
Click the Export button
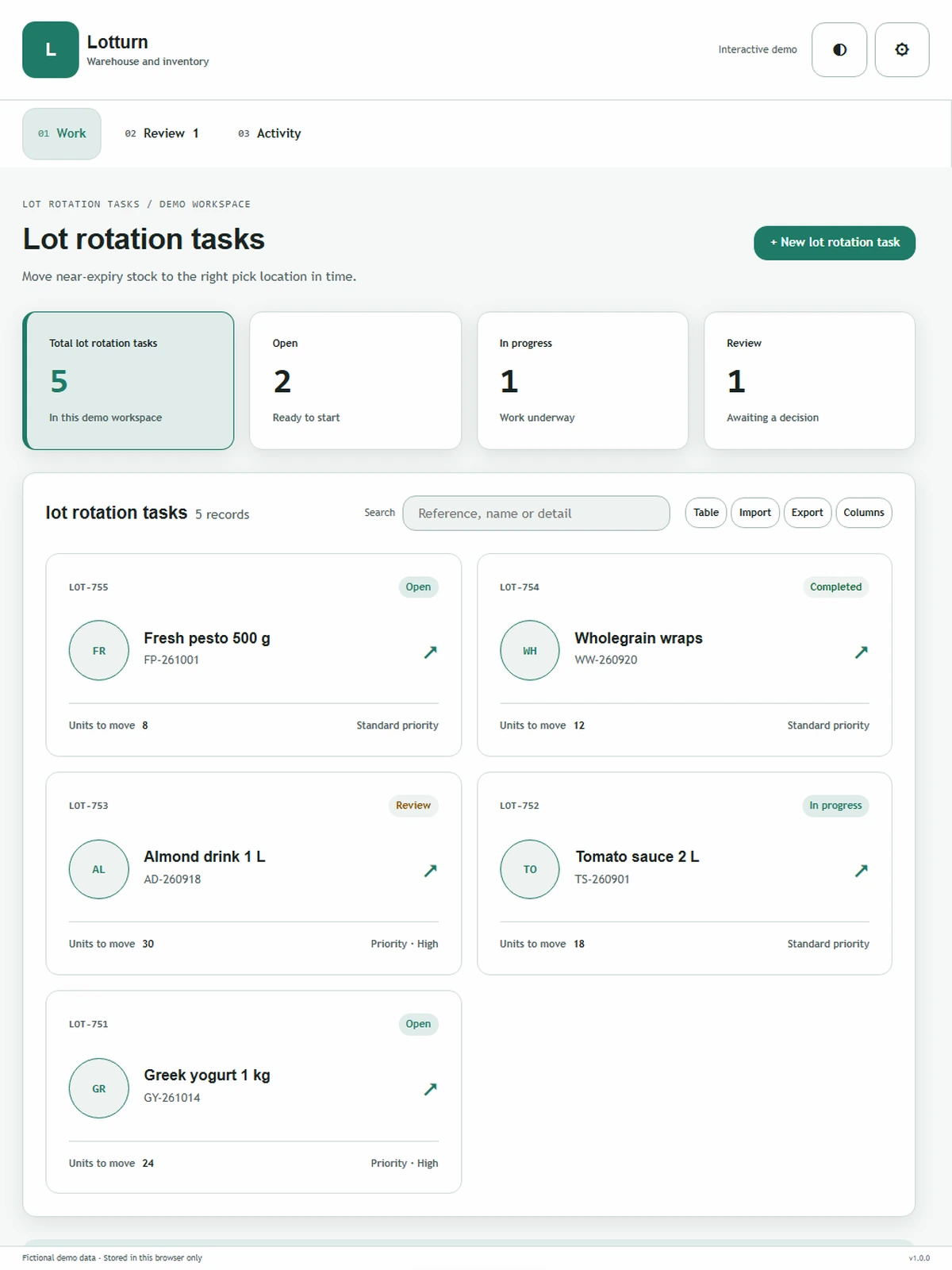click(x=807, y=513)
